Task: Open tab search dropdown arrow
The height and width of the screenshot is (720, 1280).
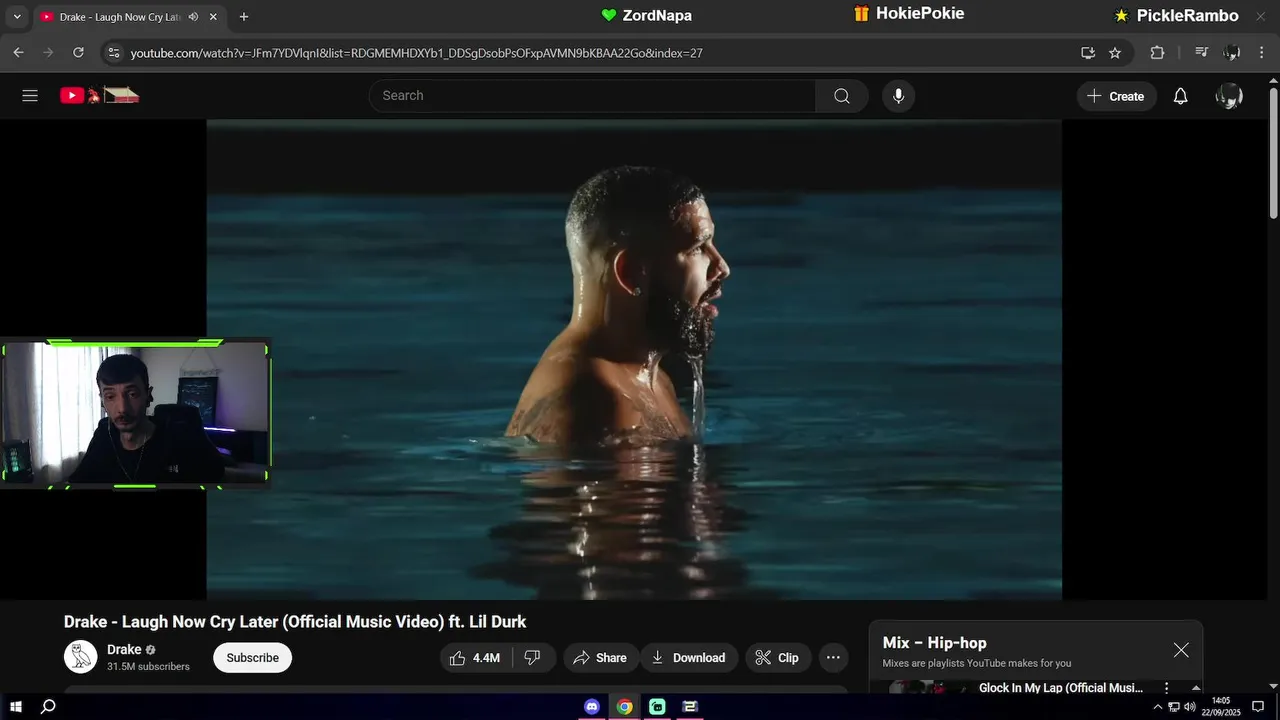Action: click(x=17, y=17)
